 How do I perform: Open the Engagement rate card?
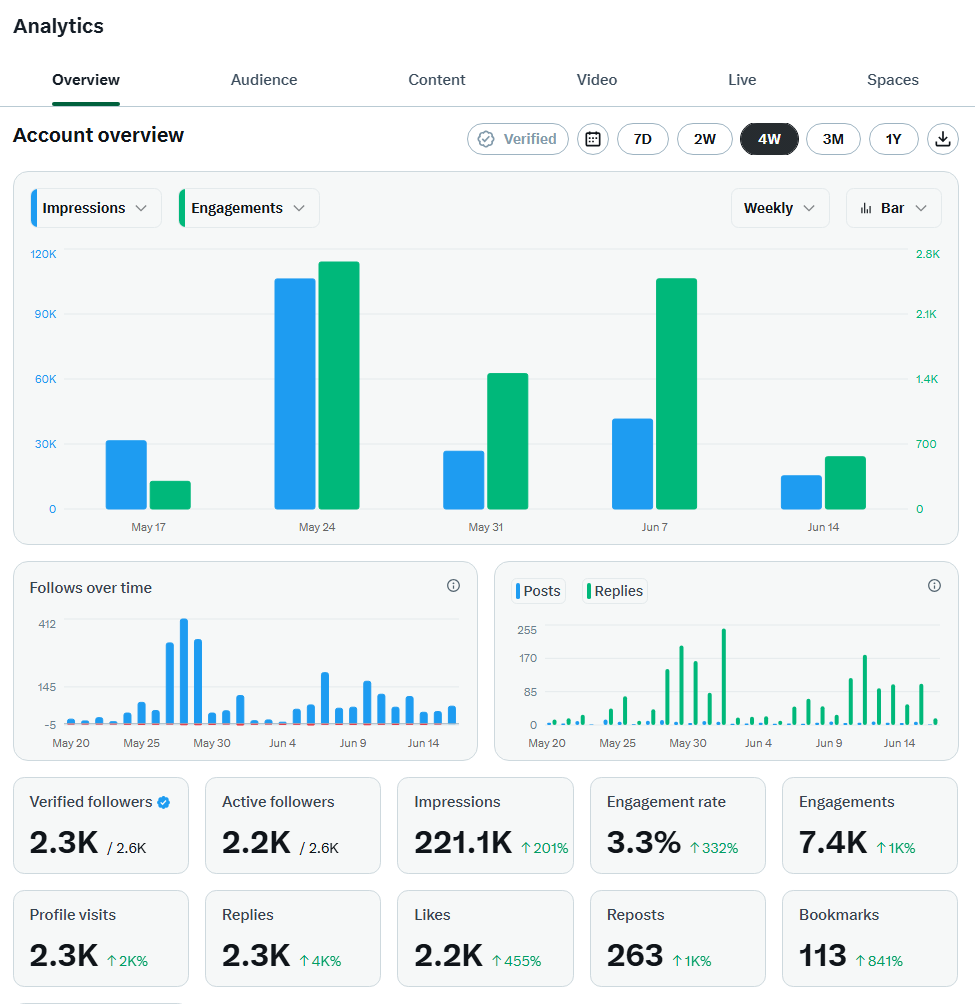point(678,825)
